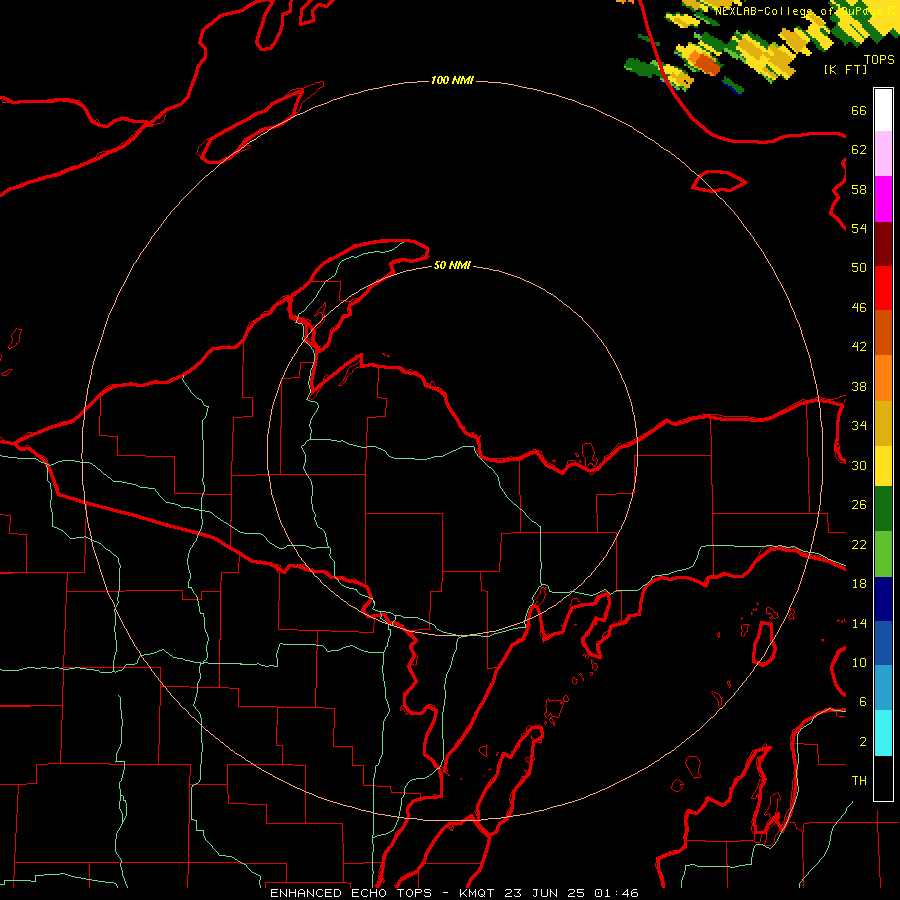Select the legend value "38"

coord(859,386)
